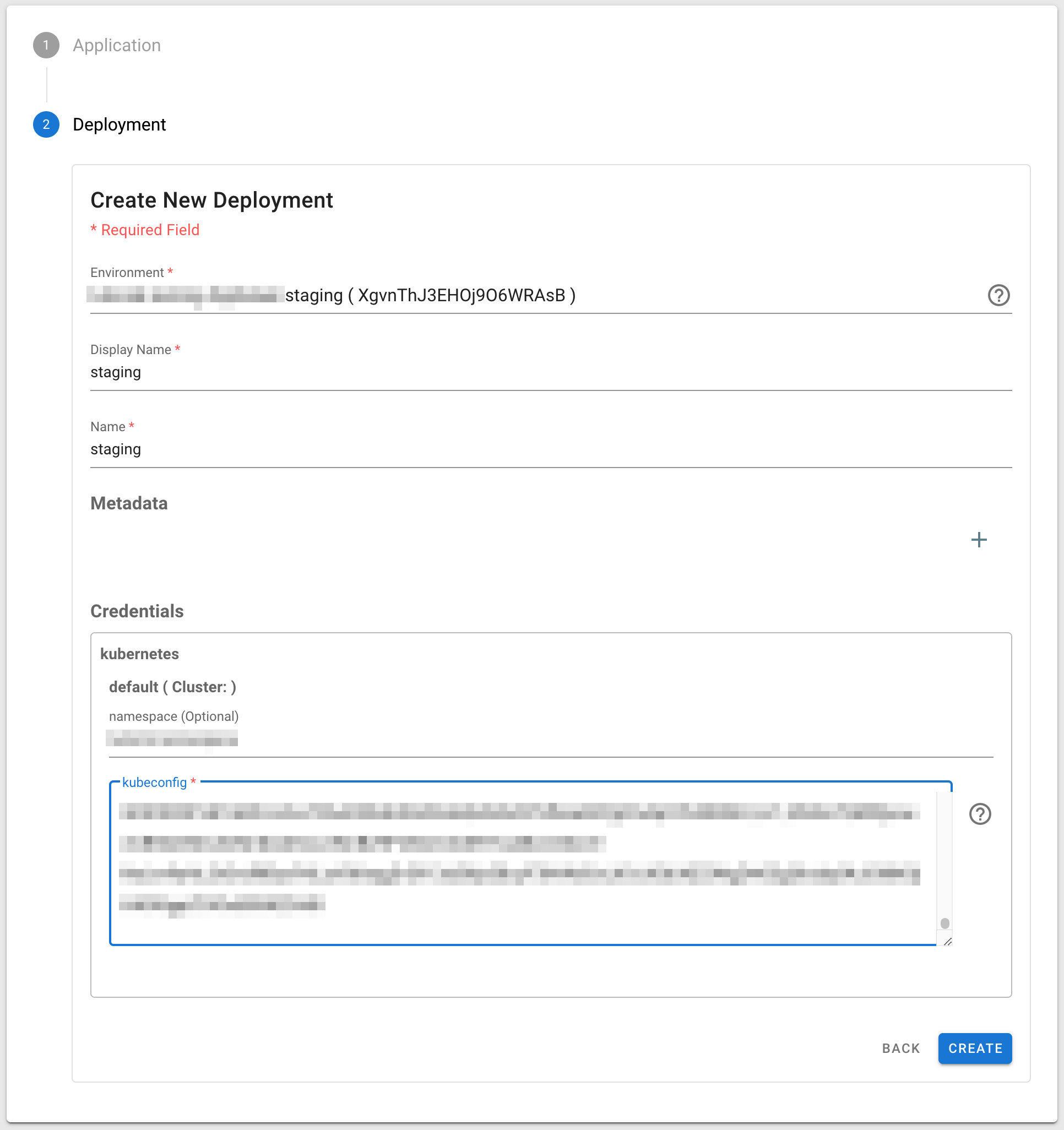Click the step 1 circle icon
This screenshot has width=1064, height=1130.
(46, 45)
